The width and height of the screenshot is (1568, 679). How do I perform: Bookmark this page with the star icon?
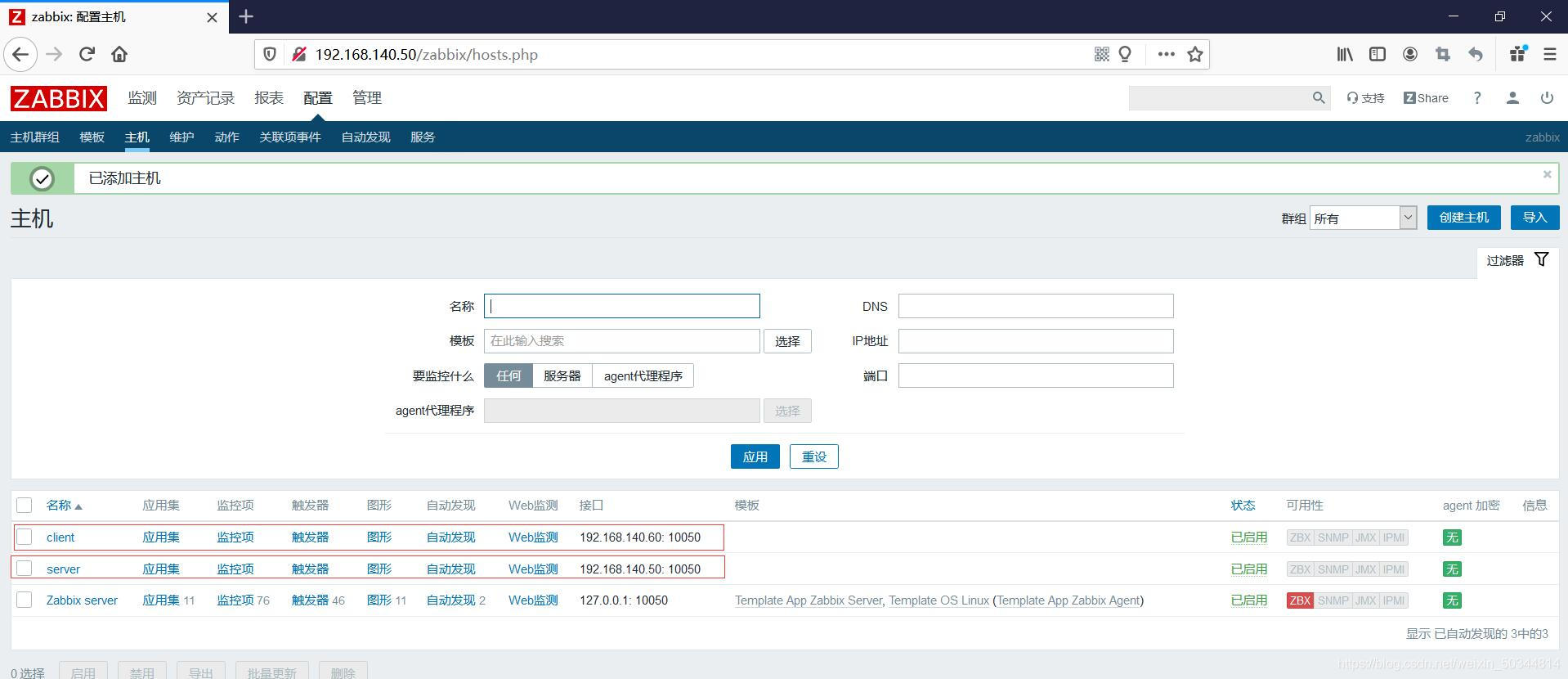1195,55
